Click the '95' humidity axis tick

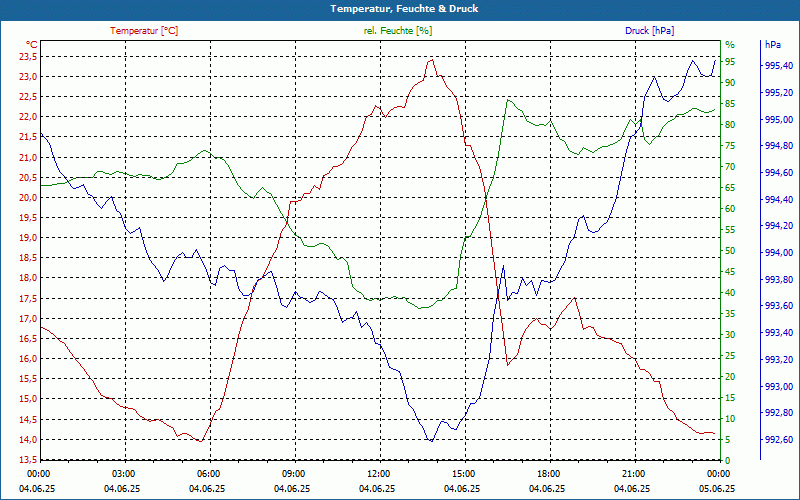tap(730, 62)
